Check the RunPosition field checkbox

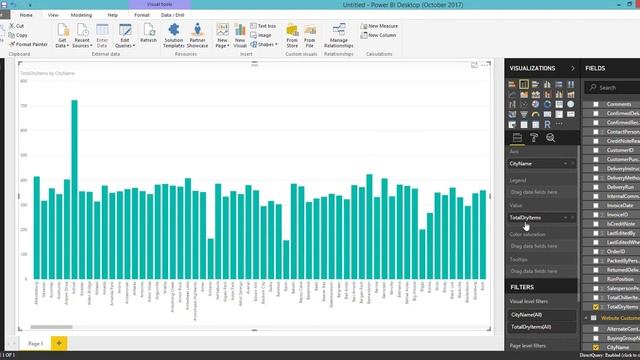596,279
